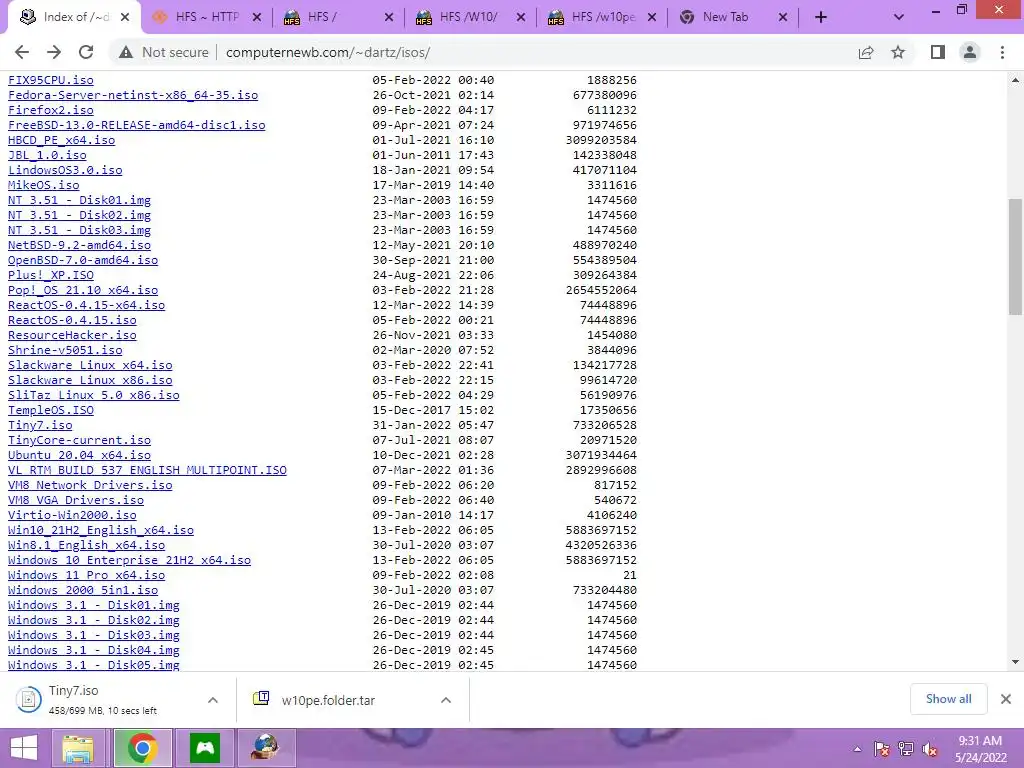Share this page icon in address bar
The image size is (1024, 768).
(866, 52)
